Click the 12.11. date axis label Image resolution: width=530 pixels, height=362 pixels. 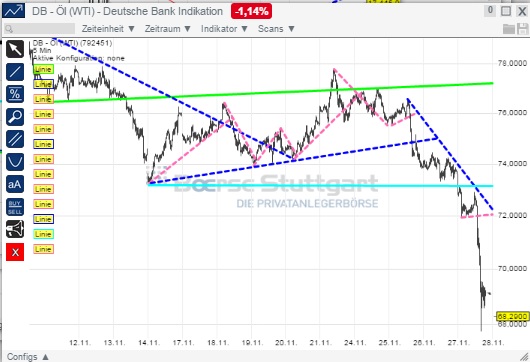coord(80,343)
